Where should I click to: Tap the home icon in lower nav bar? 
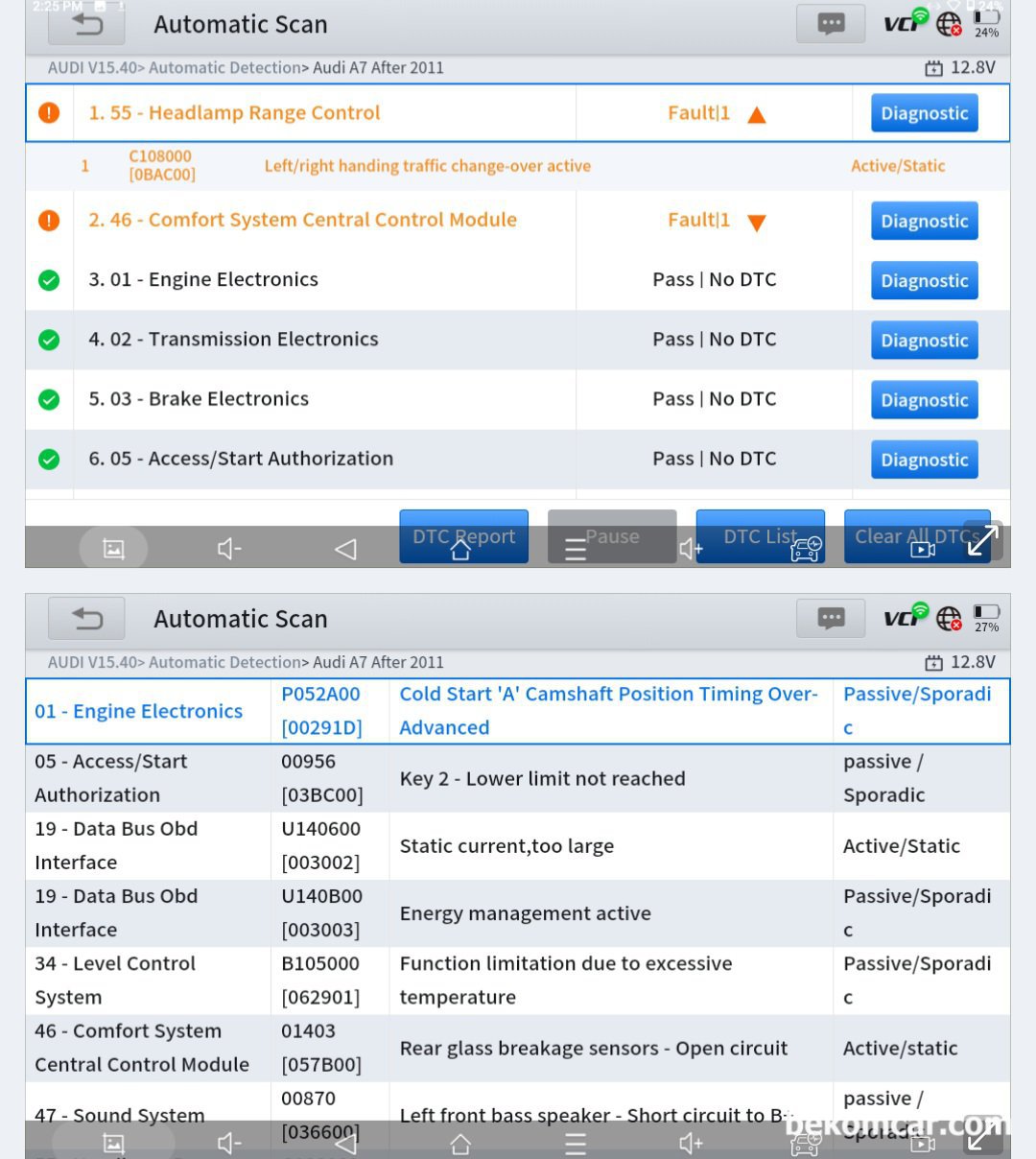pos(460,1144)
